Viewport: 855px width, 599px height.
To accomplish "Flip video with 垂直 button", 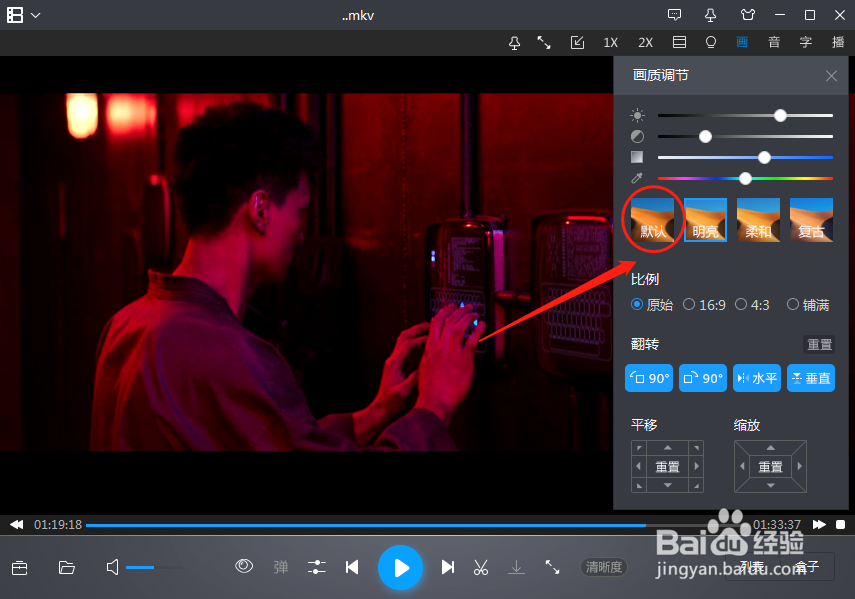I will coord(811,378).
